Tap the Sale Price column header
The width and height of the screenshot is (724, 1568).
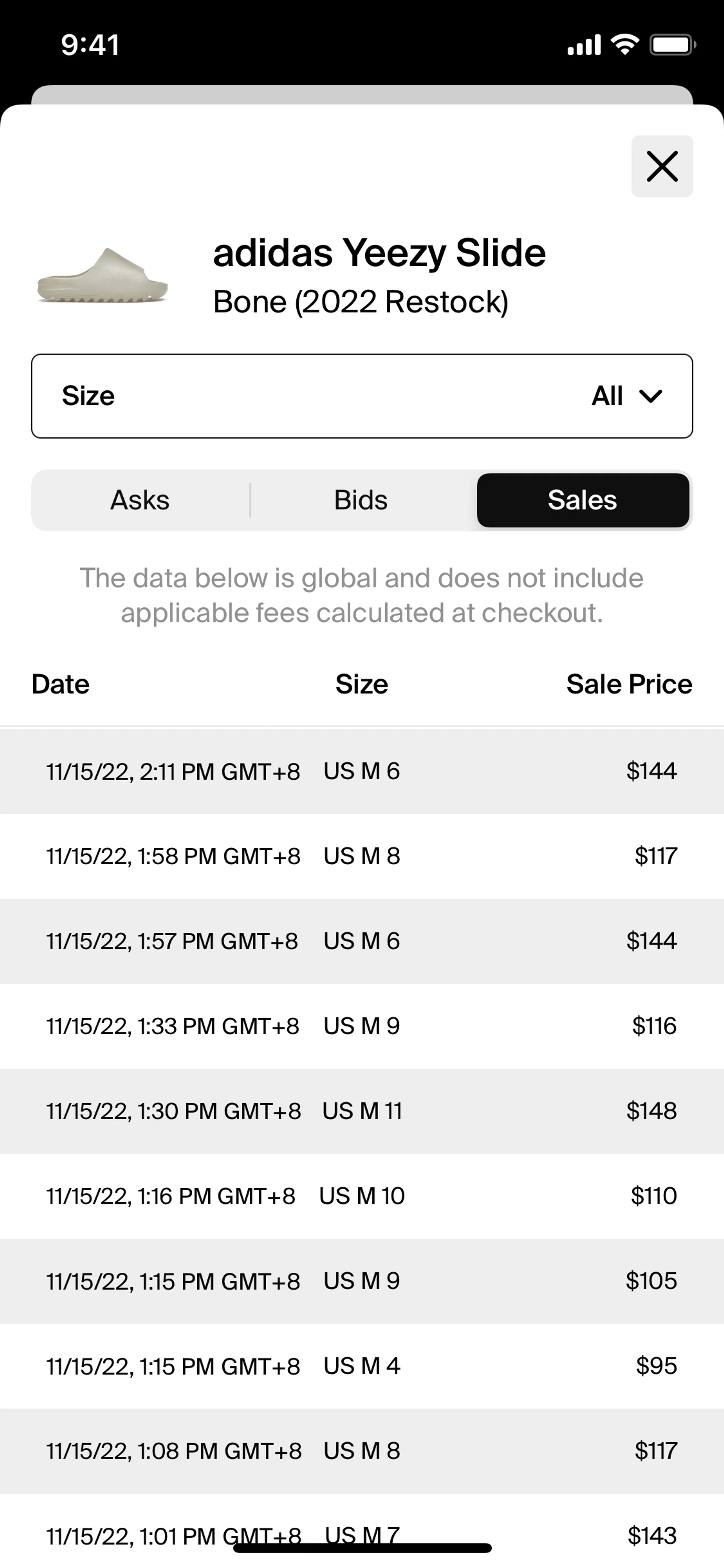click(629, 684)
